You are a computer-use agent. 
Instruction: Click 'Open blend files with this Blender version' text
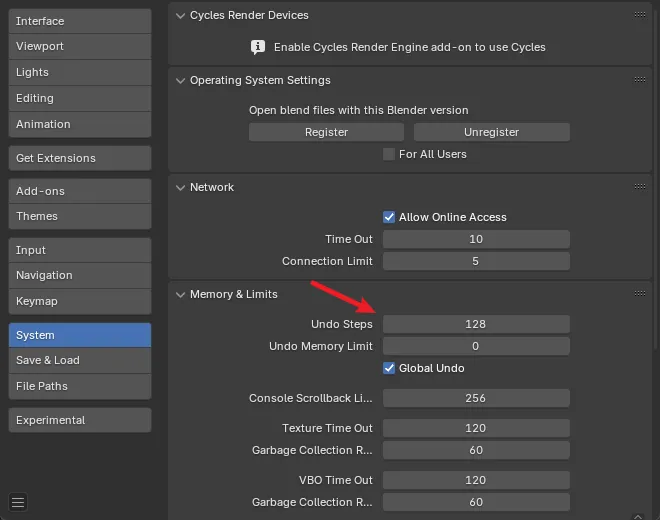click(x=359, y=110)
